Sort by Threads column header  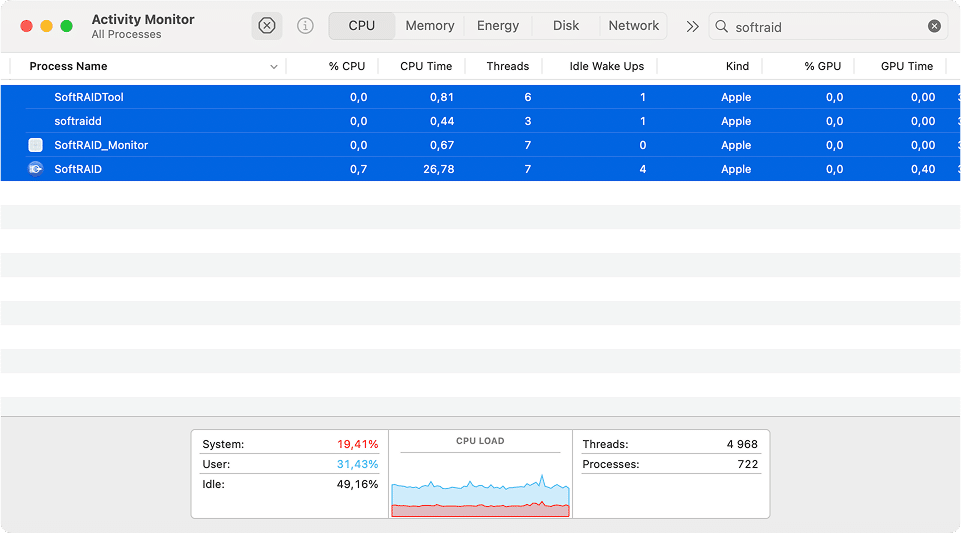pos(507,66)
